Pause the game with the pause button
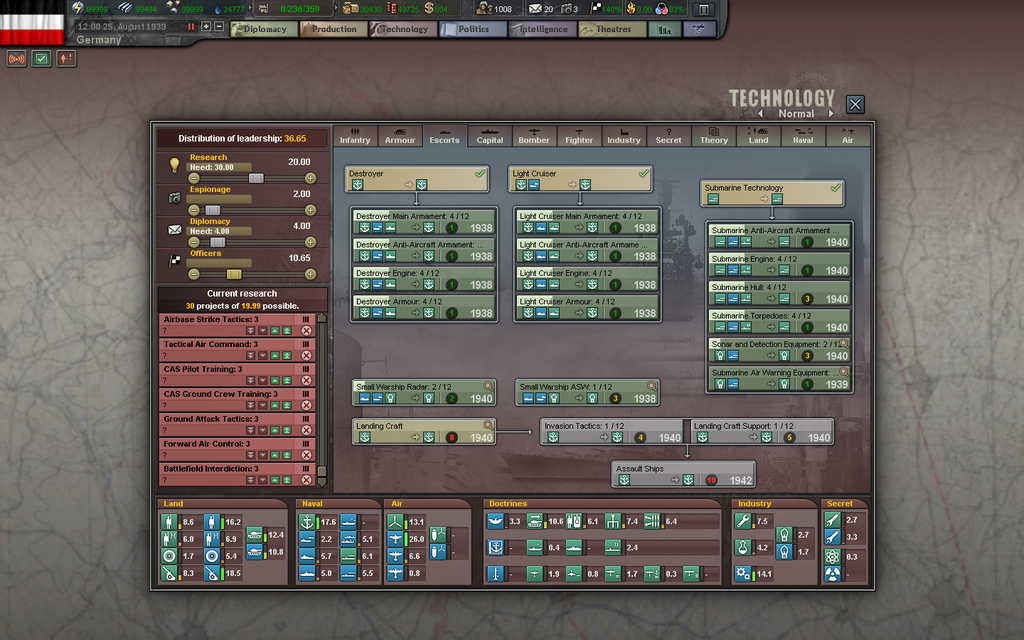This screenshot has height=640, width=1024. pyautogui.click(x=191, y=27)
